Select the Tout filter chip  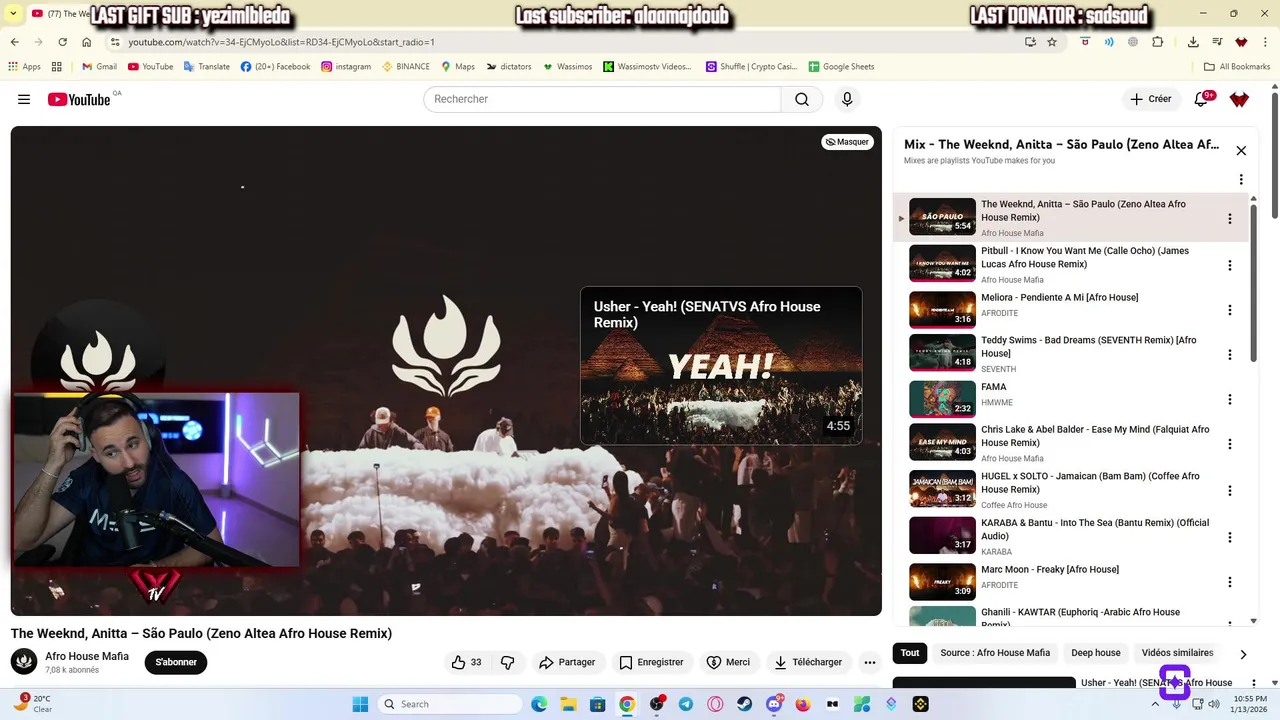click(x=910, y=653)
